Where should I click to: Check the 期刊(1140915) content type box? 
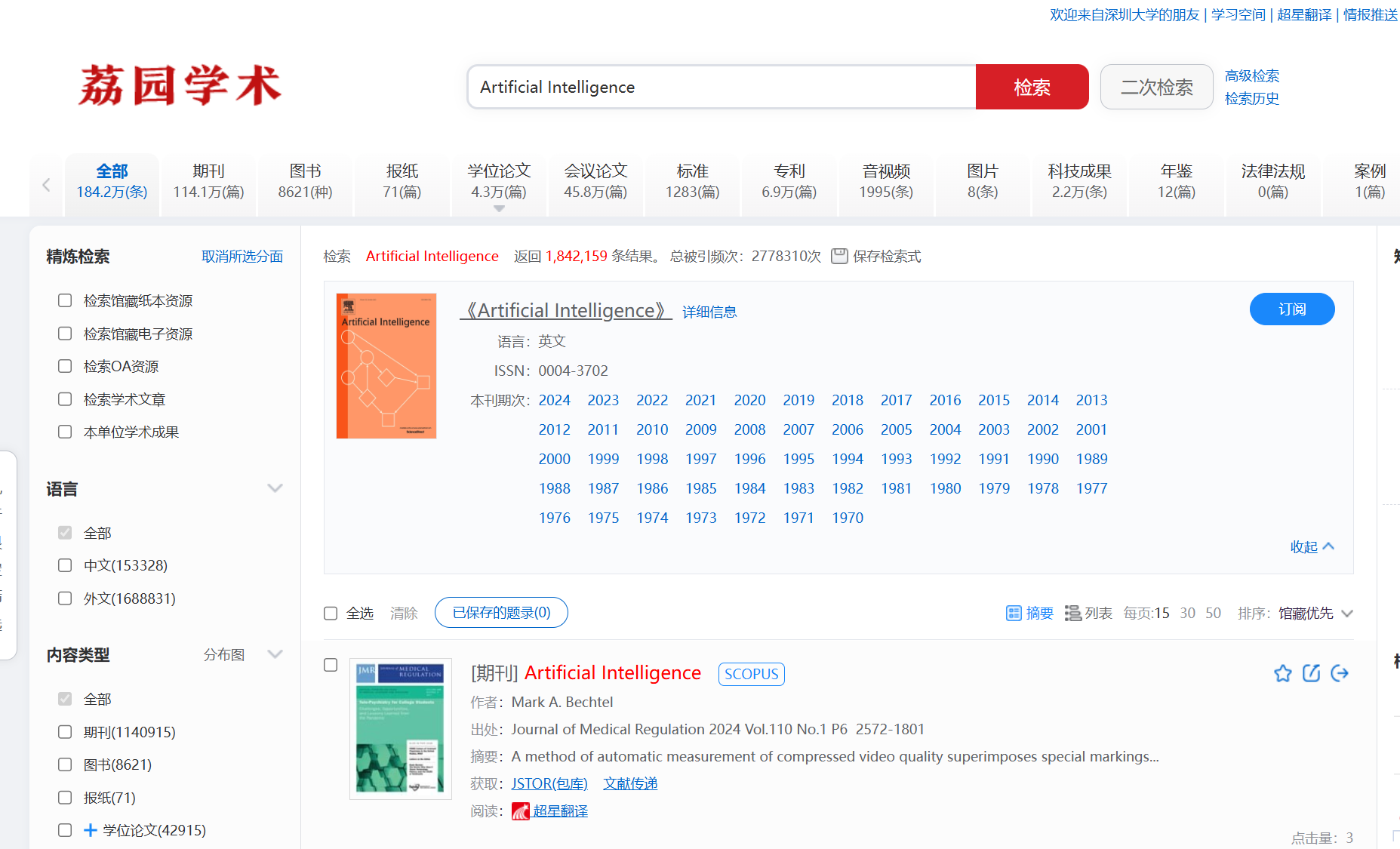(x=65, y=732)
